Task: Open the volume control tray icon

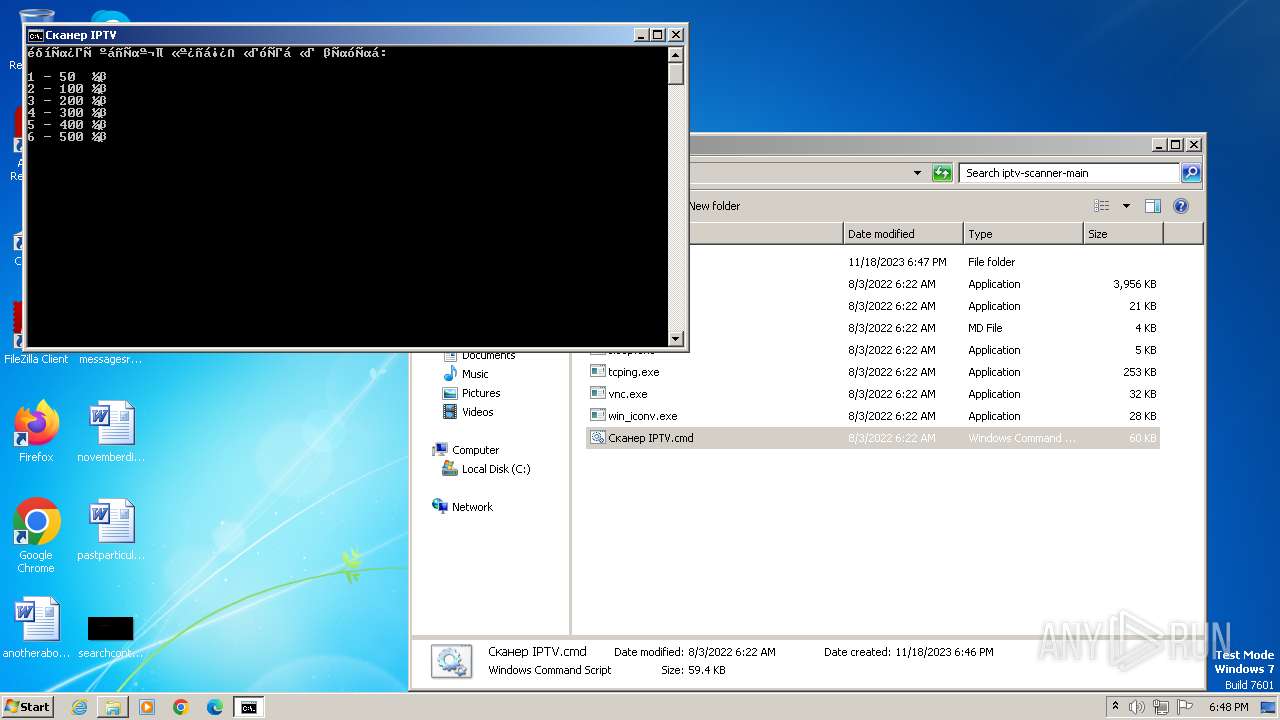Action: [1137, 707]
